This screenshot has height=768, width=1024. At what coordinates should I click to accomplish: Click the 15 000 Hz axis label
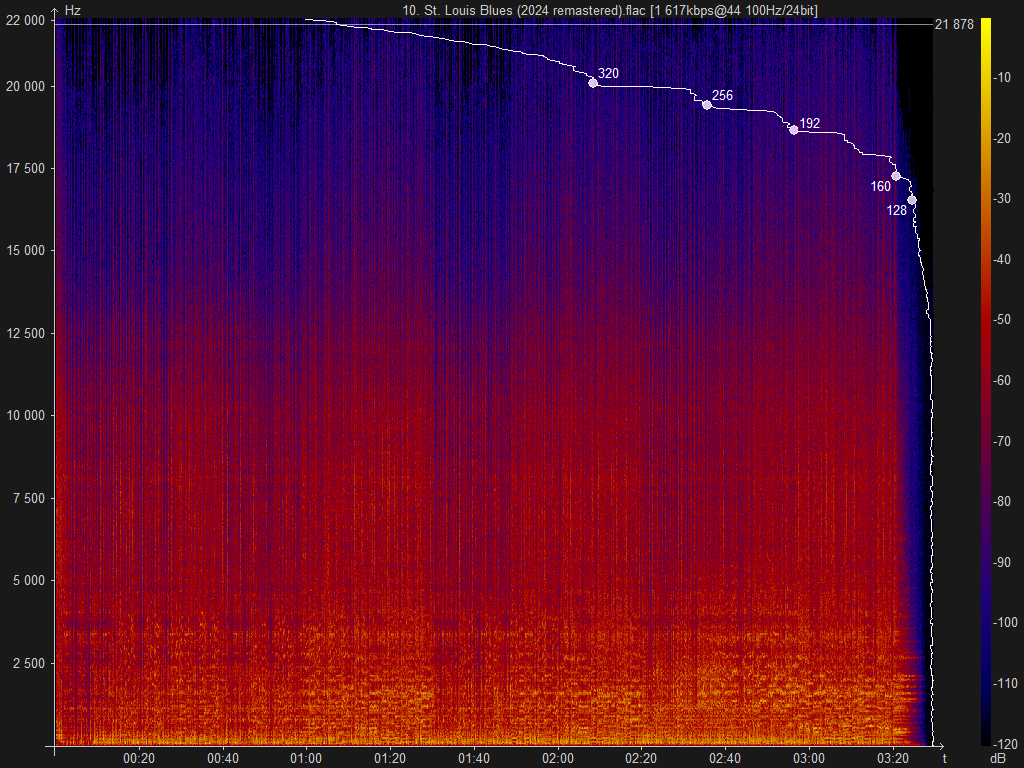coord(25,251)
